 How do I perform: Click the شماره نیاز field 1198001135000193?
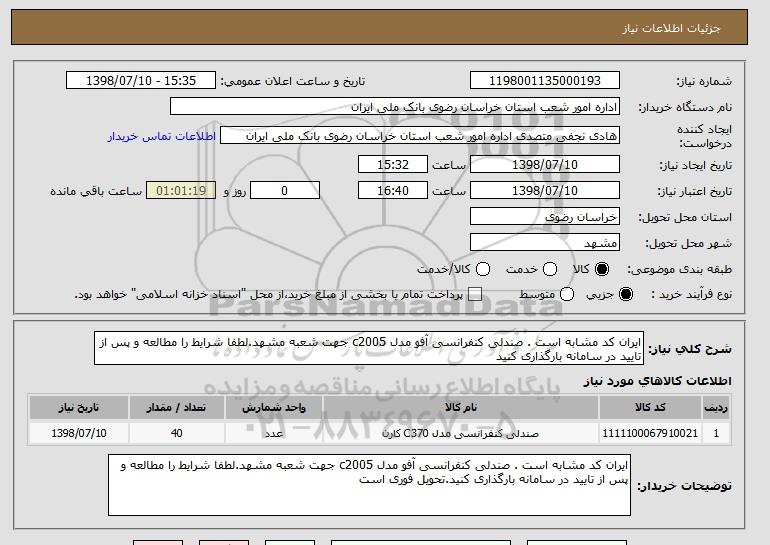coord(545,81)
